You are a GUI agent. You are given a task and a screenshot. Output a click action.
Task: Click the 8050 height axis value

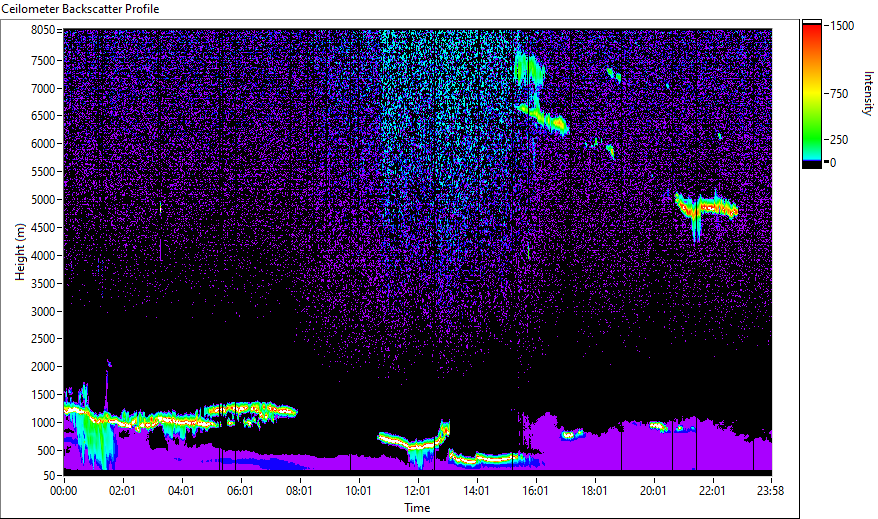(43, 30)
